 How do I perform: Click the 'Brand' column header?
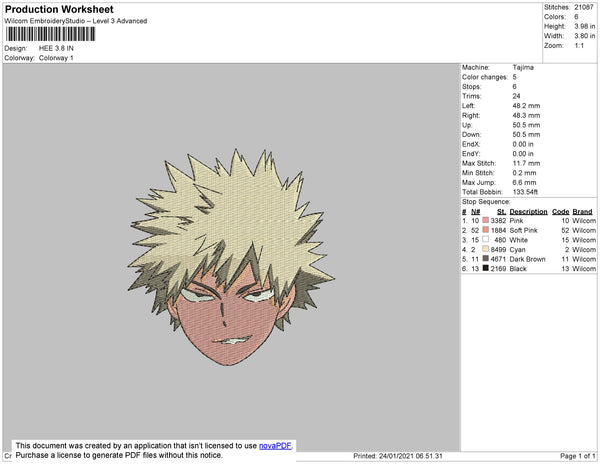582,212
